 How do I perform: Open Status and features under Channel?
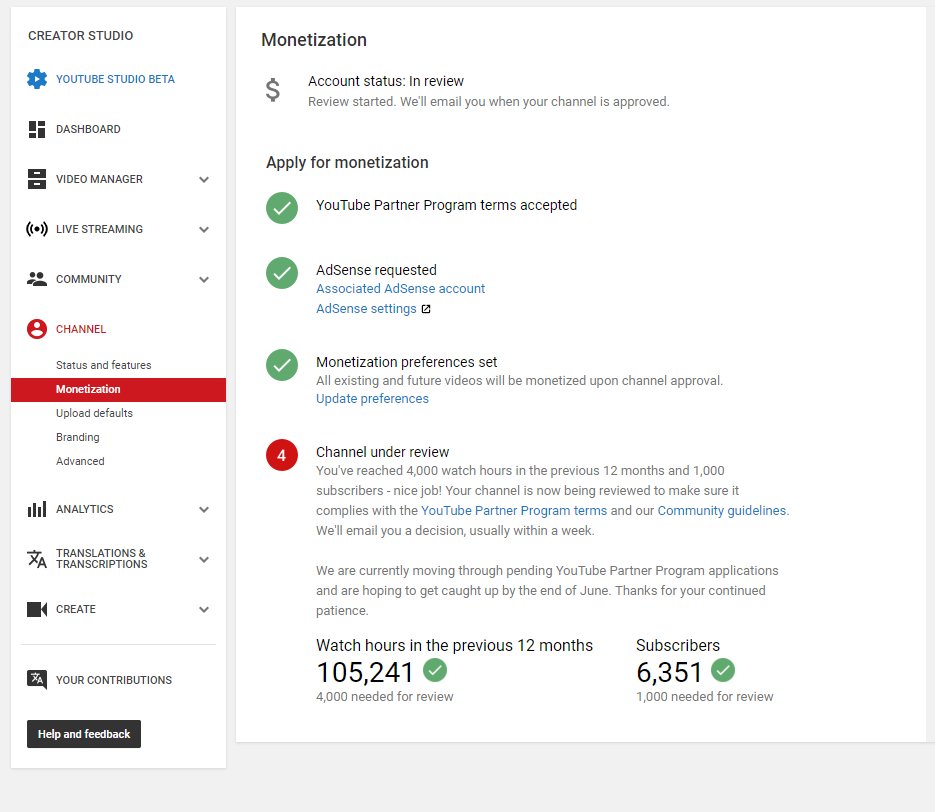click(104, 365)
